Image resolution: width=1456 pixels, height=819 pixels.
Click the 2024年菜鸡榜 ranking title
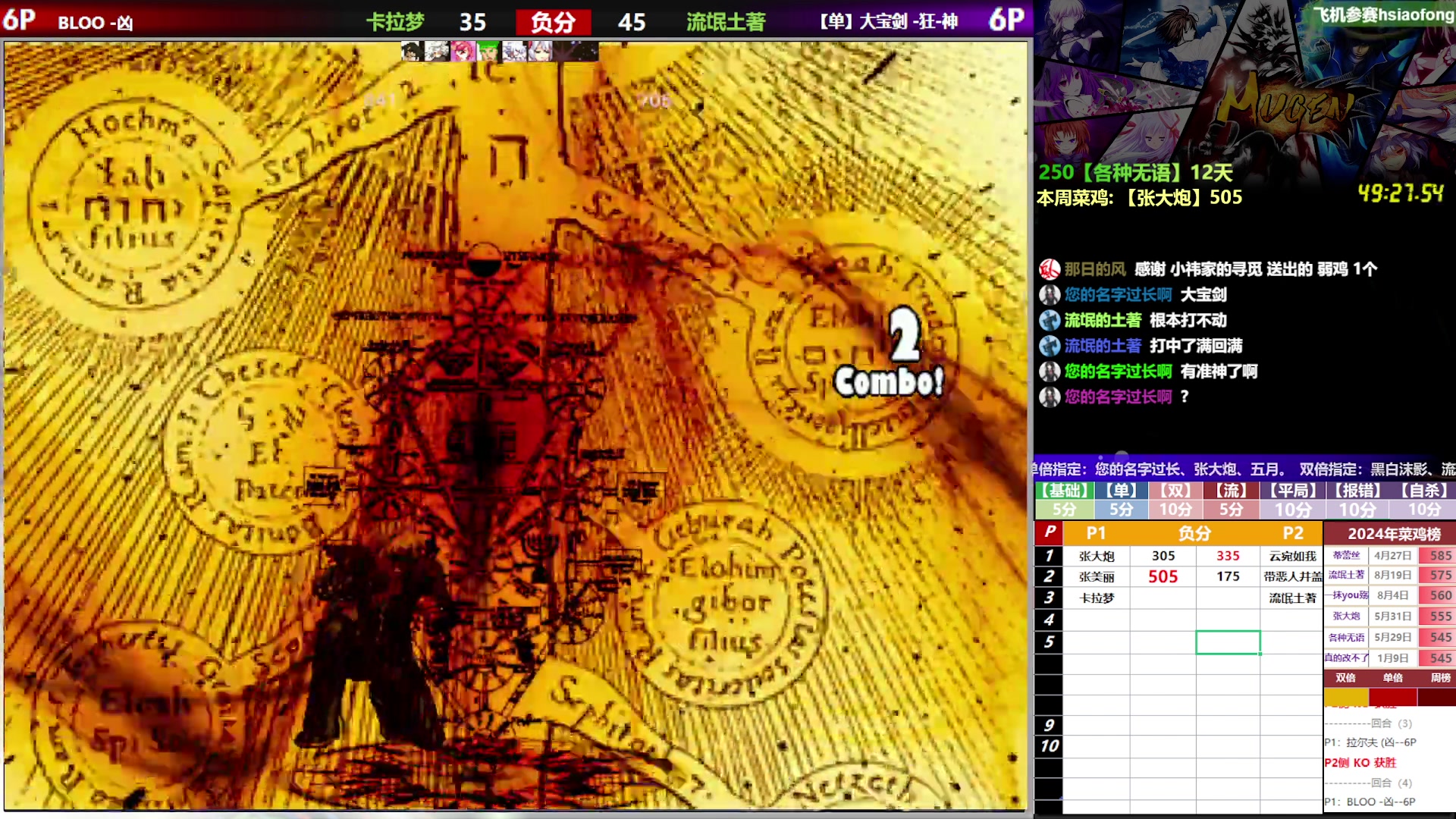coord(1394,534)
